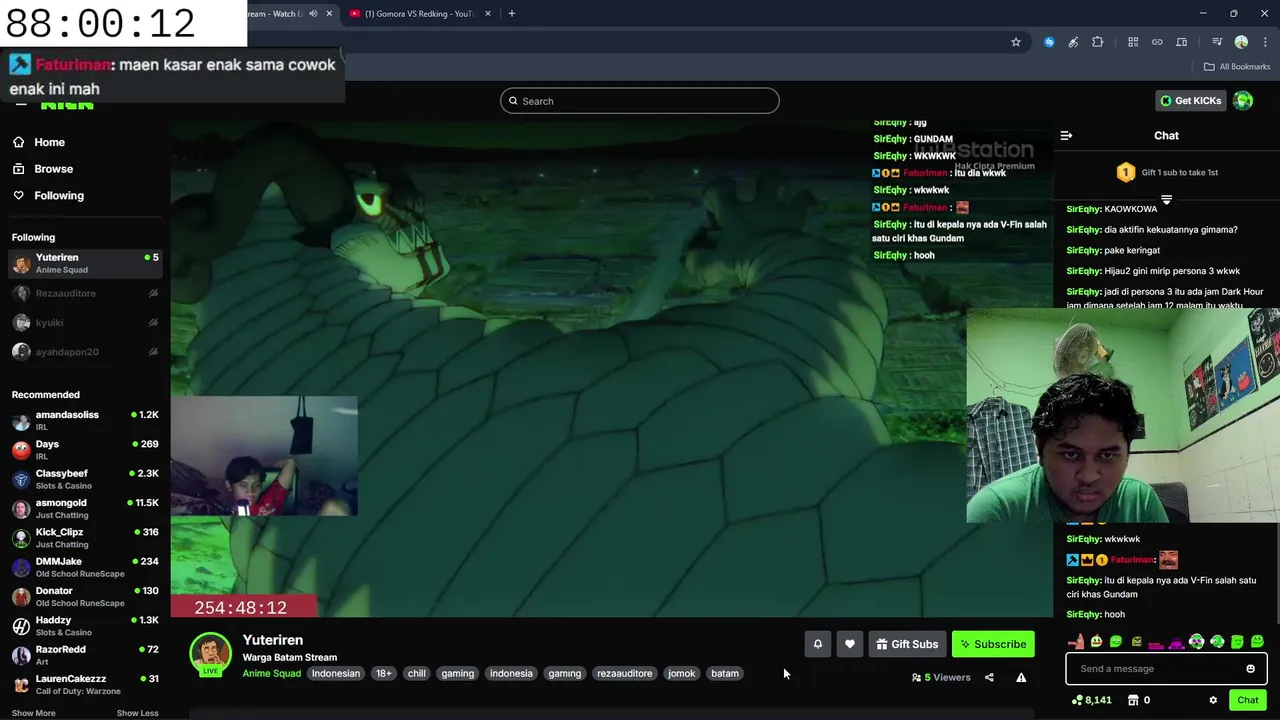
Task: Open the Chrome three-dot menu
Action: [x=1265, y=42]
